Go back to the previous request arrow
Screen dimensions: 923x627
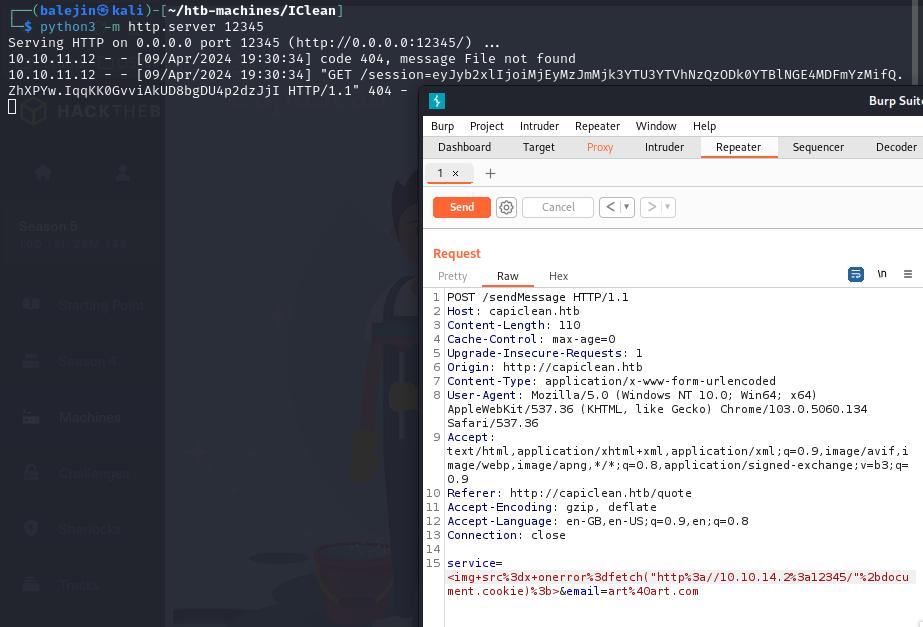tap(610, 207)
